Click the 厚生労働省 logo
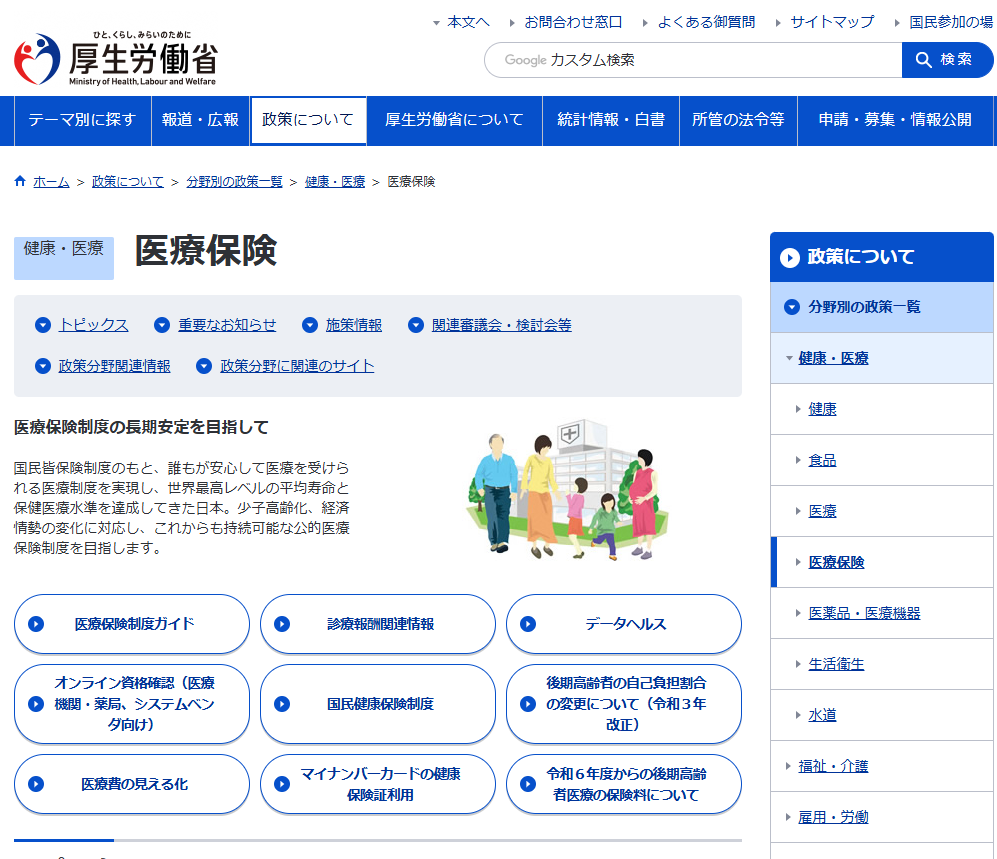The image size is (997, 859). [115, 59]
